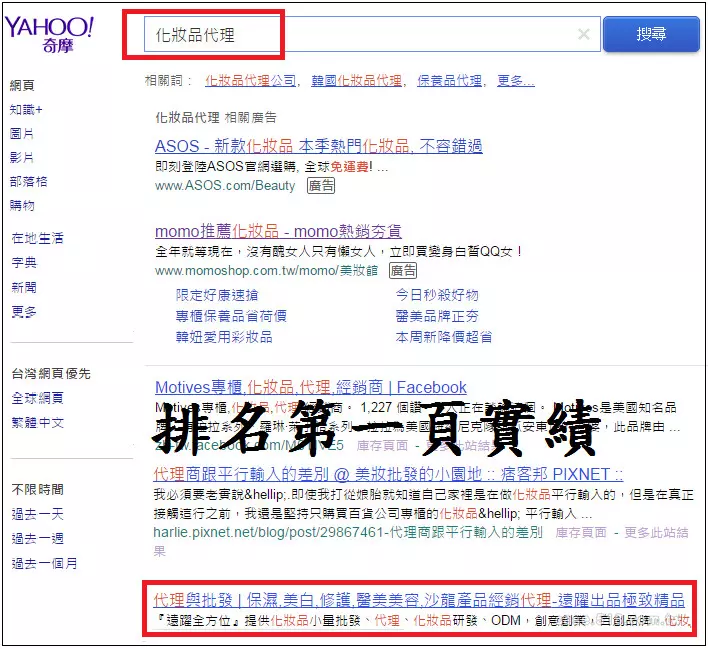Select 過去一天 time filter
The image size is (708, 649).
point(37,514)
